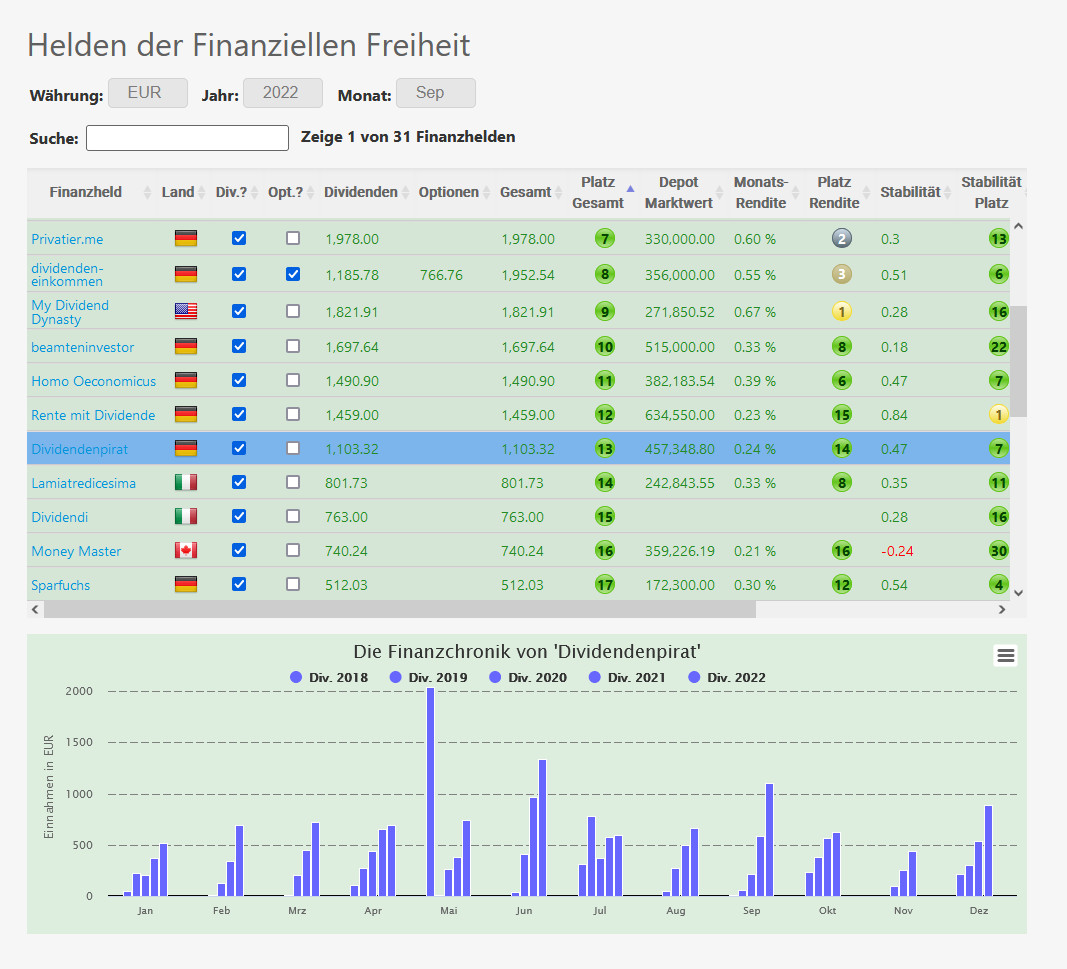Click silver rank 2 badge for Privatier.me

click(x=842, y=239)
